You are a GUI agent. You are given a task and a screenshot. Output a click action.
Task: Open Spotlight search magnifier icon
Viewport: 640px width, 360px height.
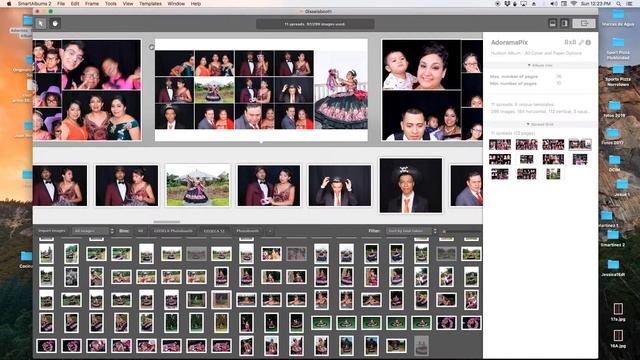click(x=619, y=4)
